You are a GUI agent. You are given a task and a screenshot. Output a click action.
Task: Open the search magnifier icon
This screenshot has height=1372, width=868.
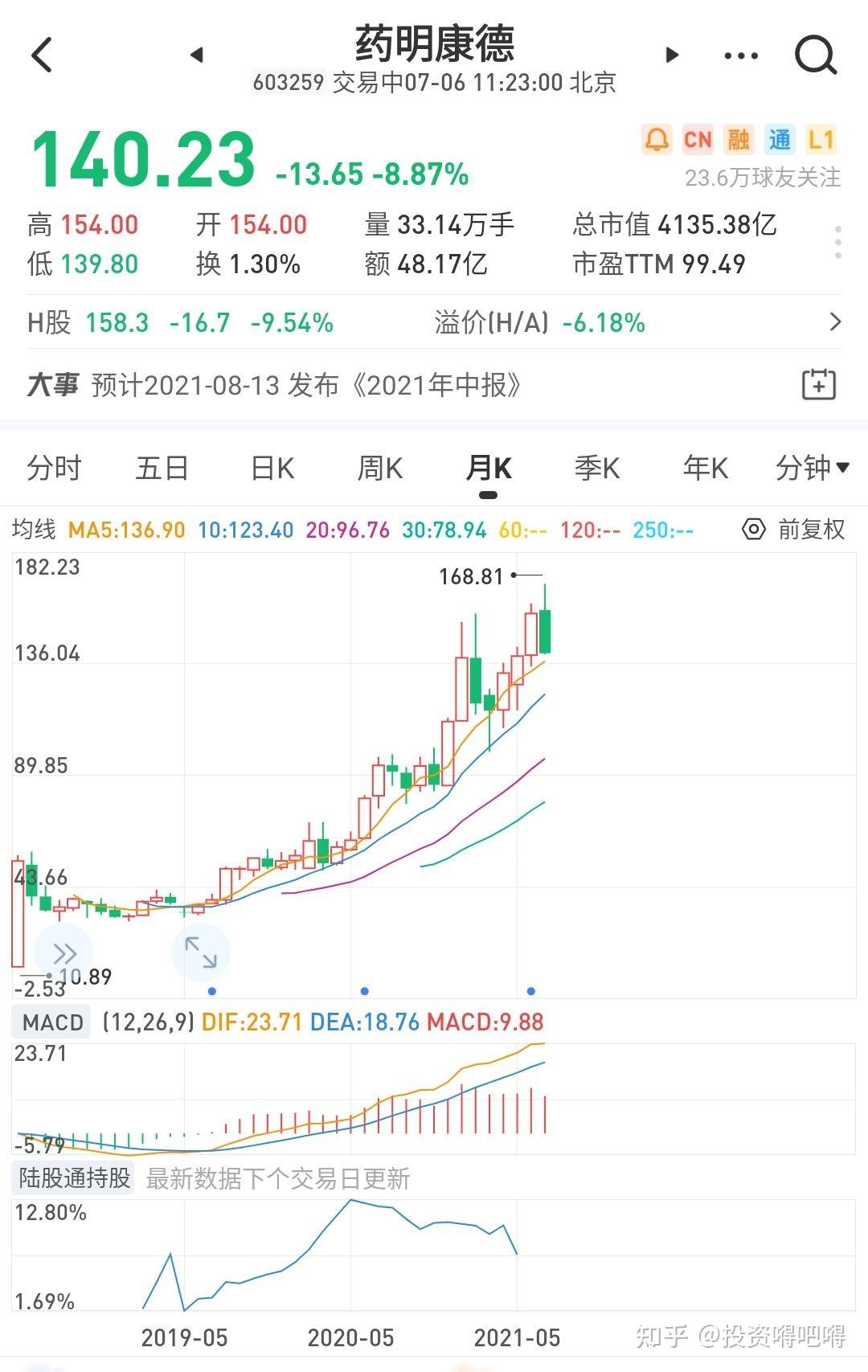pyautogui.click(x=815, y=55)
